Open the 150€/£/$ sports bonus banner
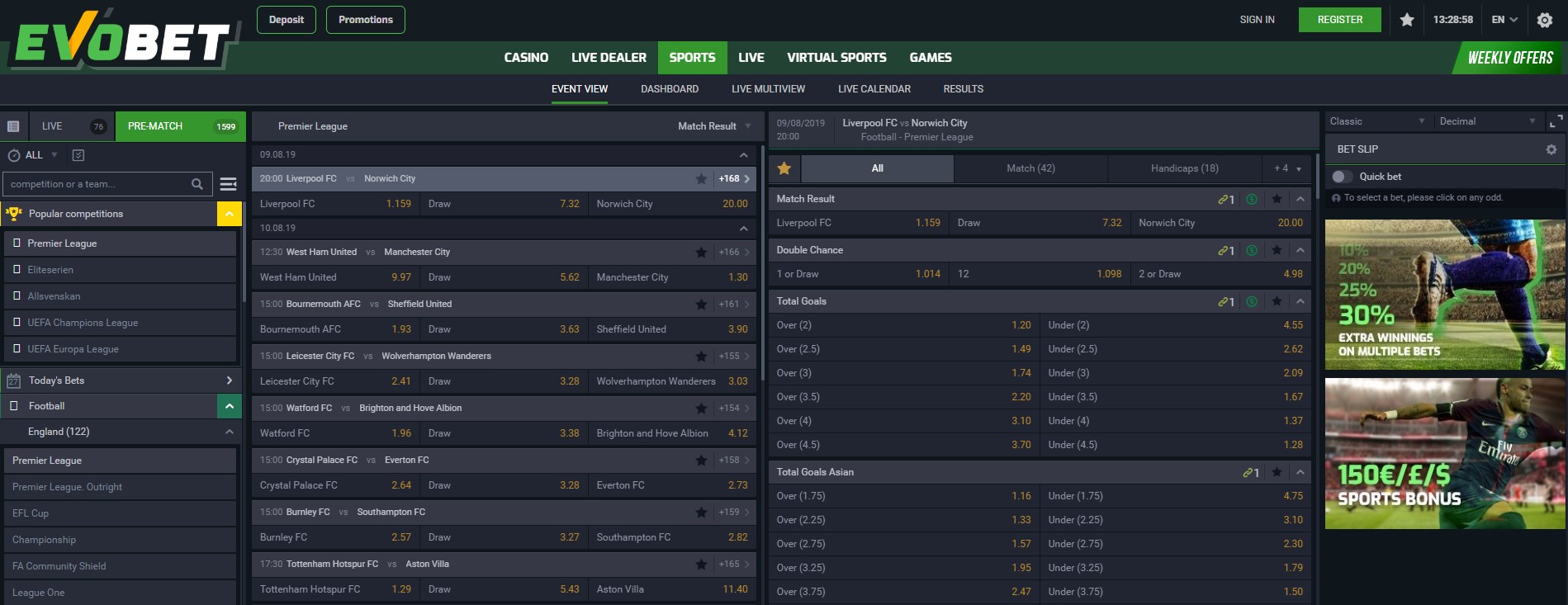The image size is (1568, 605). (x=1445, y=454)
